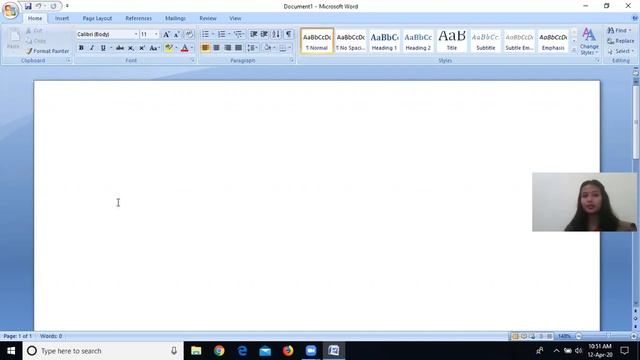Apply the No Spacing style
Screen dimensions: 640x360
tap(350, 41)
